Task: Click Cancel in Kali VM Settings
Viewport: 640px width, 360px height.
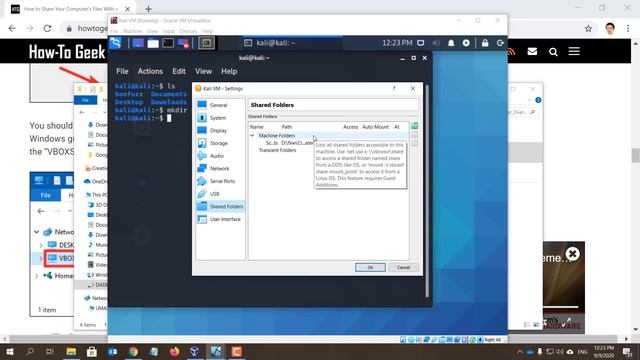Action: (x=403, y=267)
